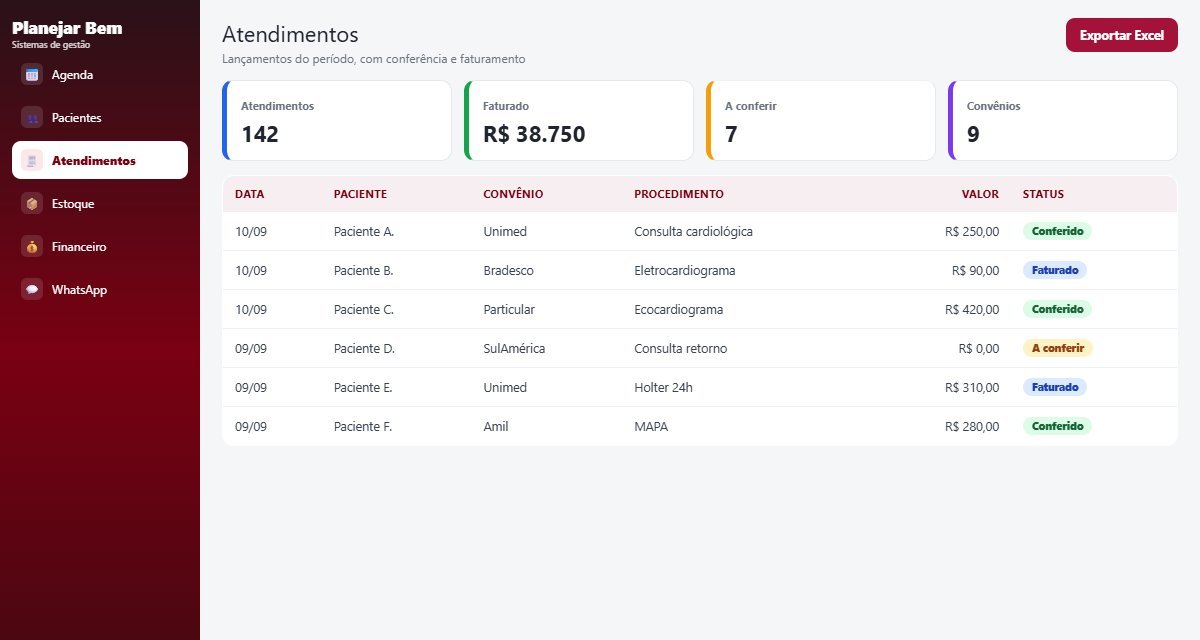Click the R$ 90,00 value

(x=975, y=270)
